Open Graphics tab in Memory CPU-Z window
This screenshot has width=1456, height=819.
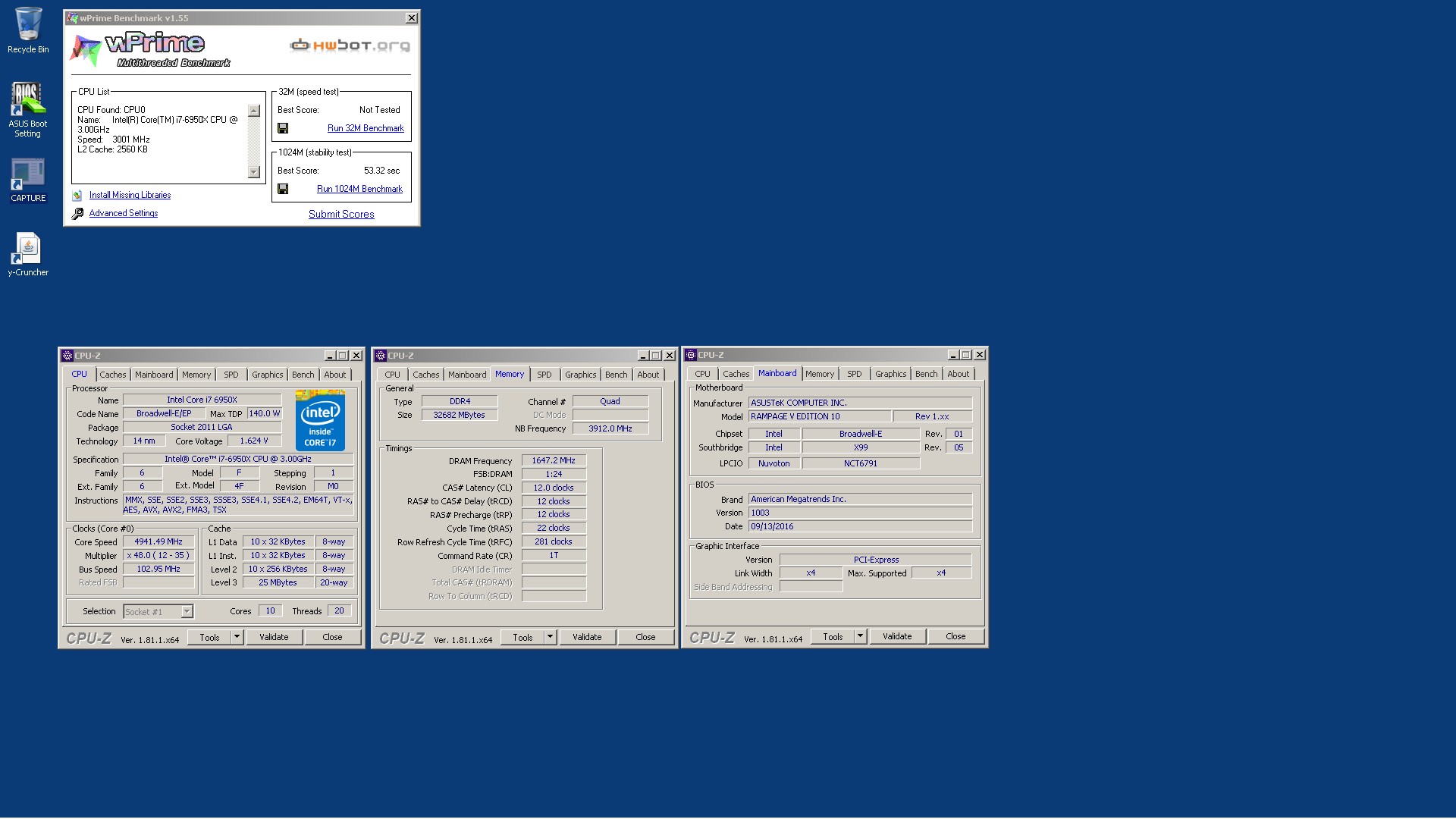point(581,375)
